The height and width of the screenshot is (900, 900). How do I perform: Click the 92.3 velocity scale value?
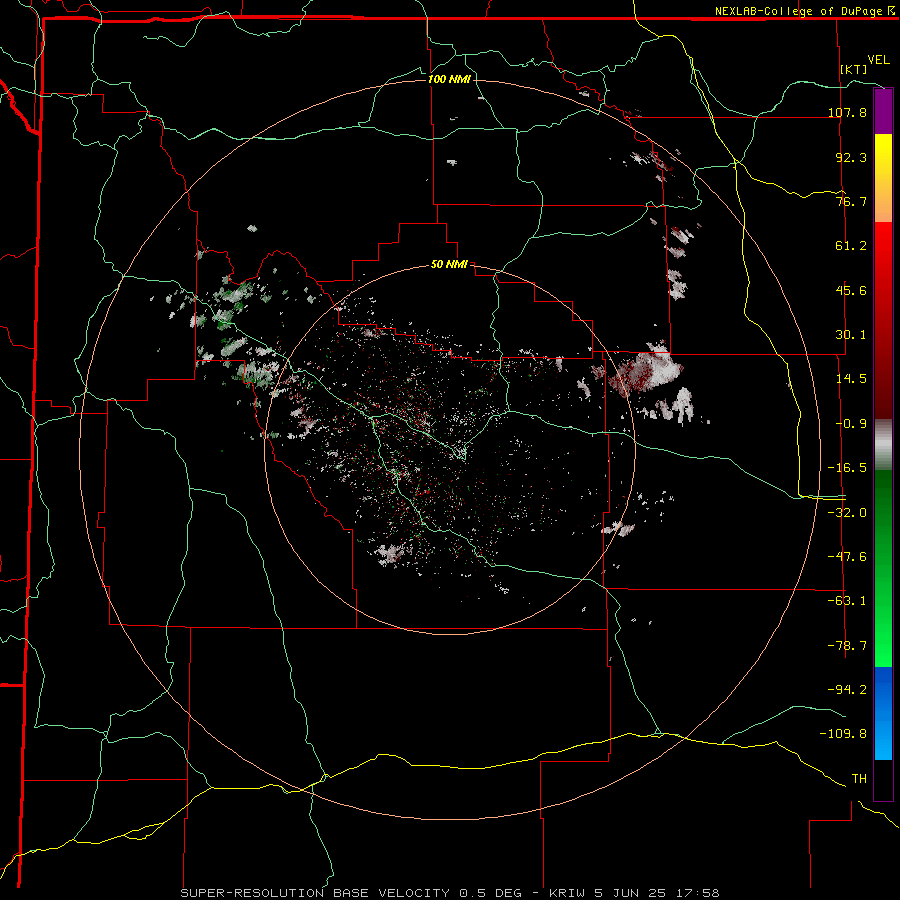tap(851, 157)
